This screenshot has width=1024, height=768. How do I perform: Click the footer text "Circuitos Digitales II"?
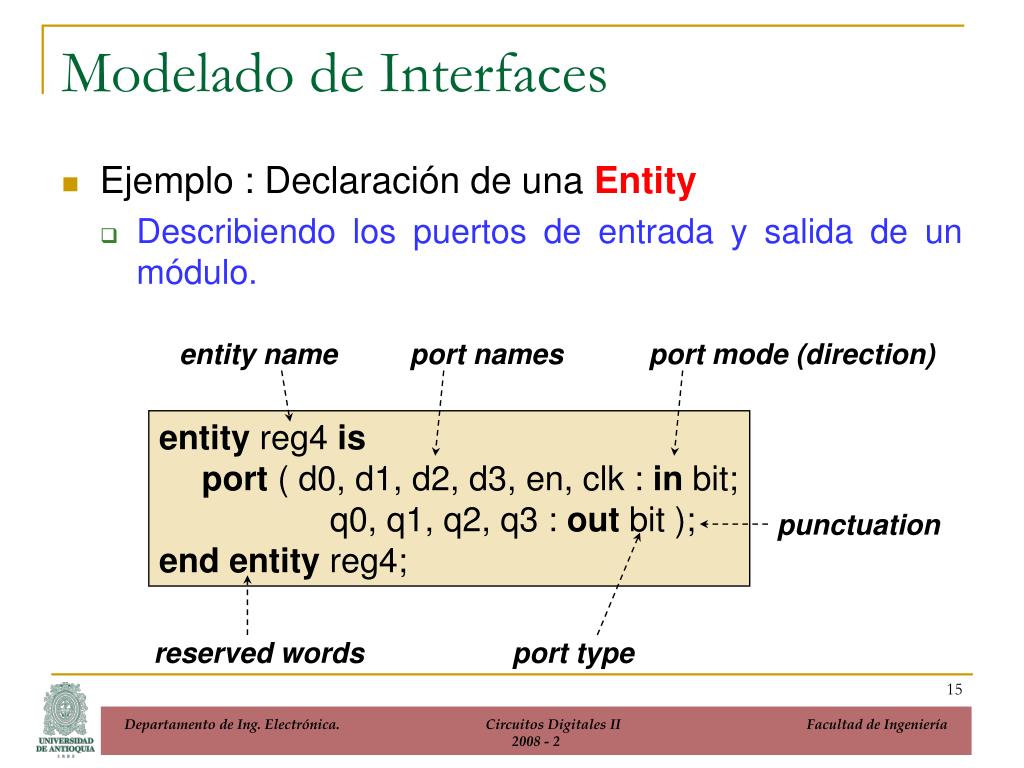pos(553,724)
